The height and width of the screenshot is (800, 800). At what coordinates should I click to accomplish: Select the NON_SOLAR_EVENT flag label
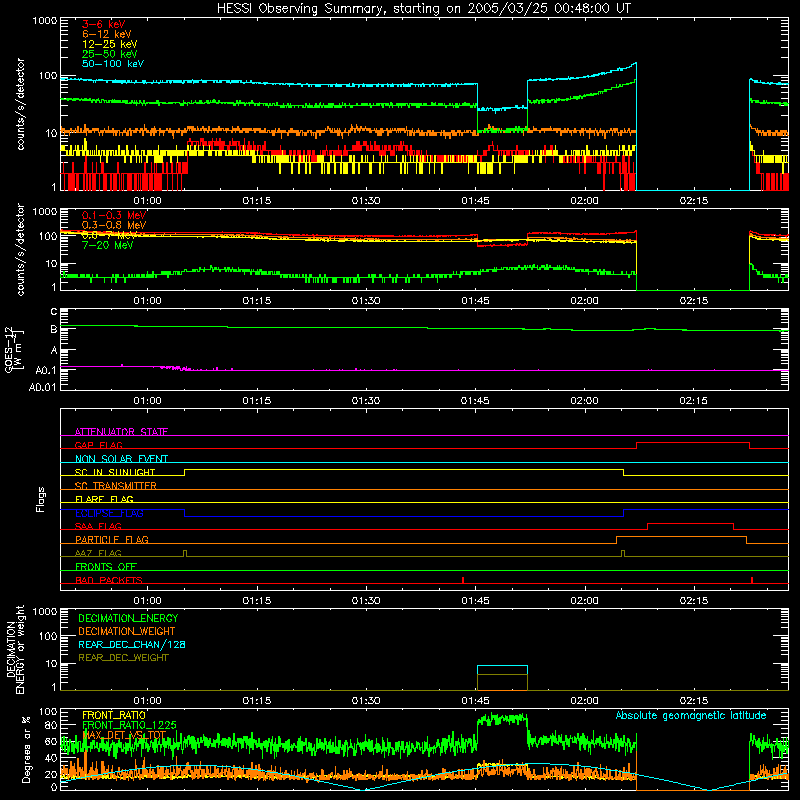[121, 459]
